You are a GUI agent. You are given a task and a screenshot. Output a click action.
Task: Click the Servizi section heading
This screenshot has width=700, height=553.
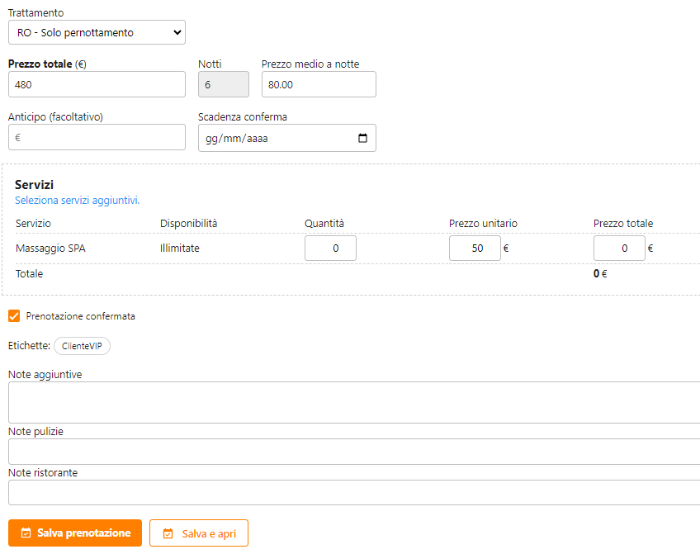(x=34, y=185)
